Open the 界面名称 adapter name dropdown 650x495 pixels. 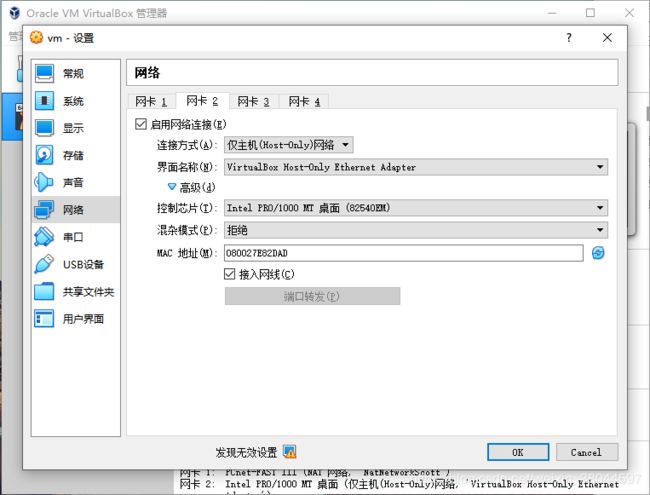point(416,167)
